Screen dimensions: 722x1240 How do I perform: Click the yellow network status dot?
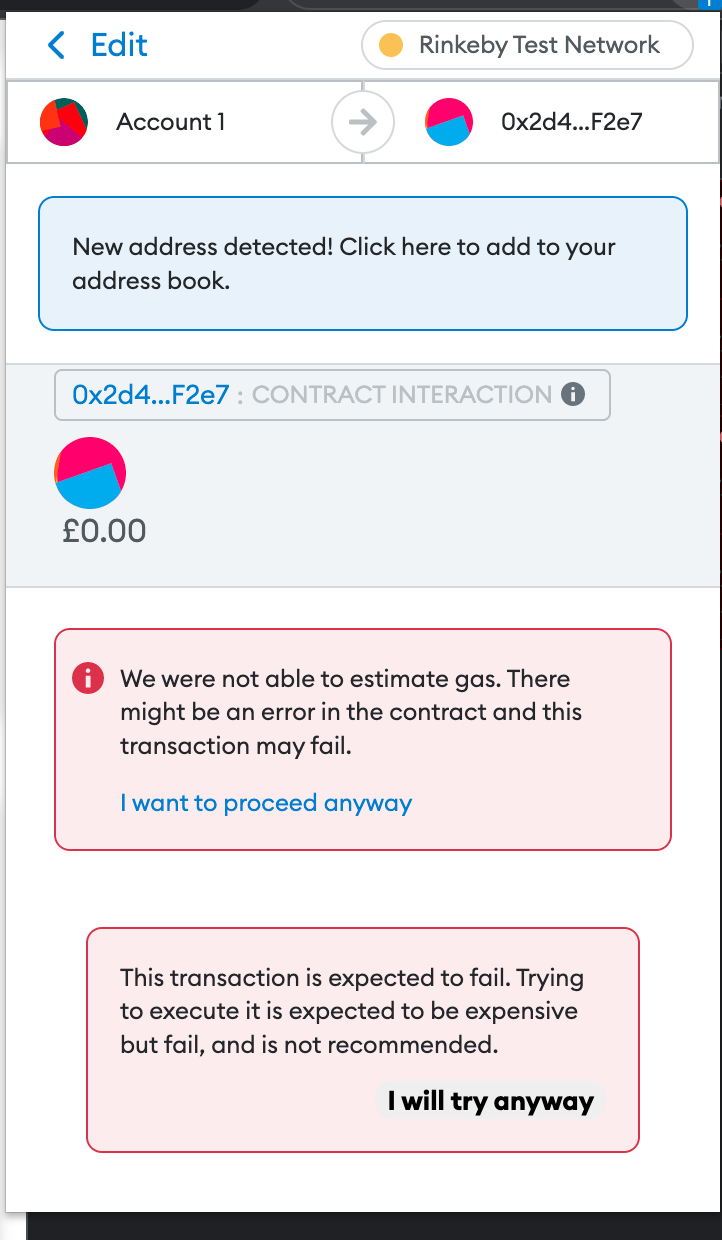pyautogui.click(x=393, y=45)
